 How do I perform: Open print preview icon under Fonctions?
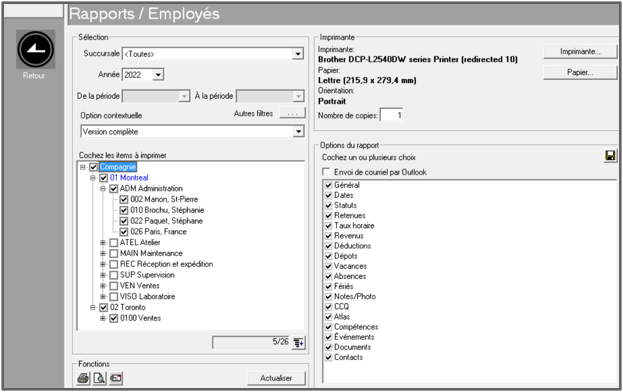(99, 378)
